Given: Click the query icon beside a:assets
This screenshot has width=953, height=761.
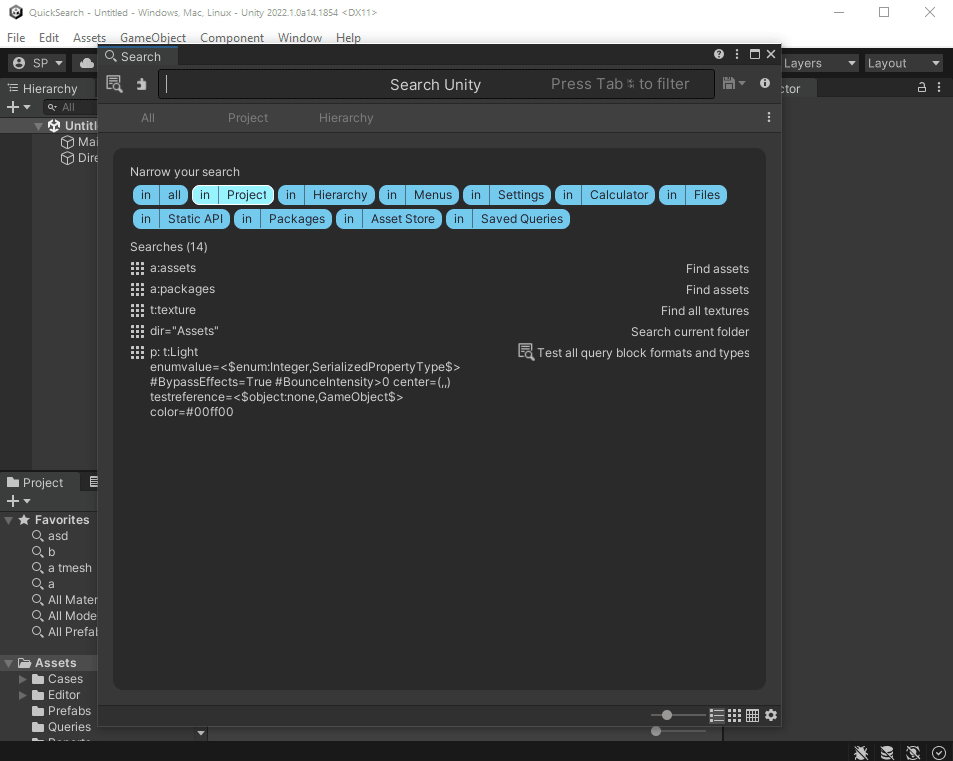Looking at the screenshot, I should 137,268.
